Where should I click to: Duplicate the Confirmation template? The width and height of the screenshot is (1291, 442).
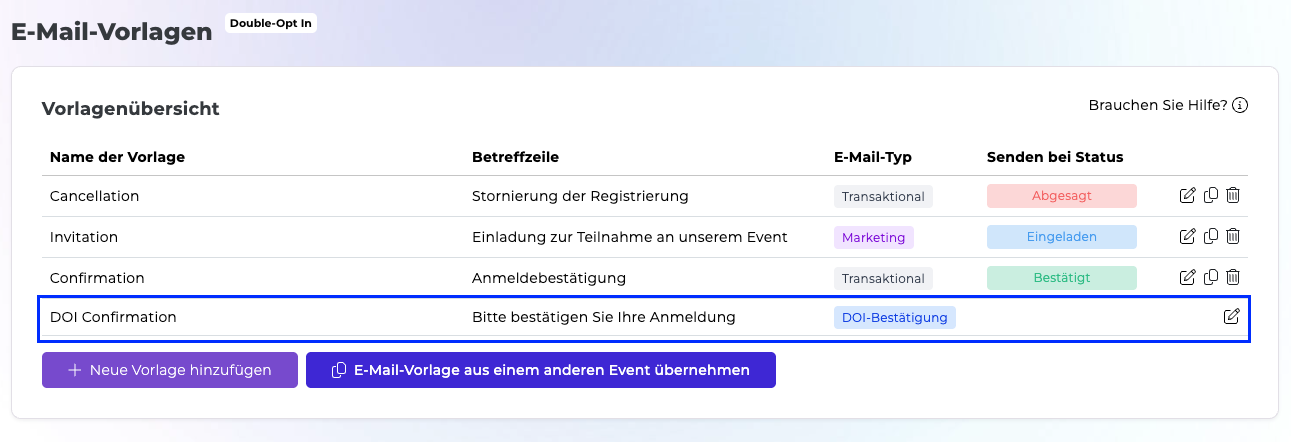(1211, 277)
